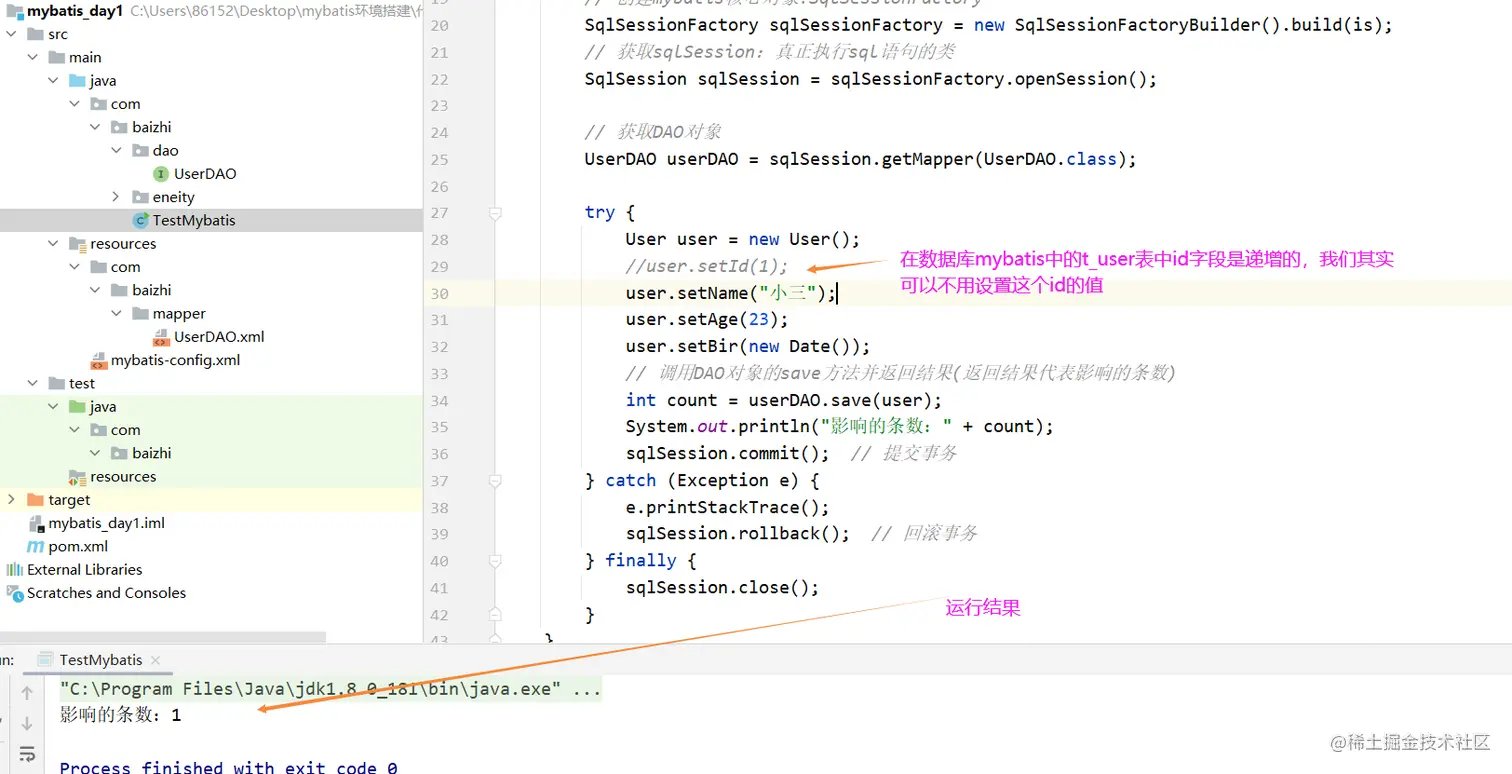This screenshot has height=774, width=1512.
Task: Click the green java test folder icon
Action: tap(77, 407)
